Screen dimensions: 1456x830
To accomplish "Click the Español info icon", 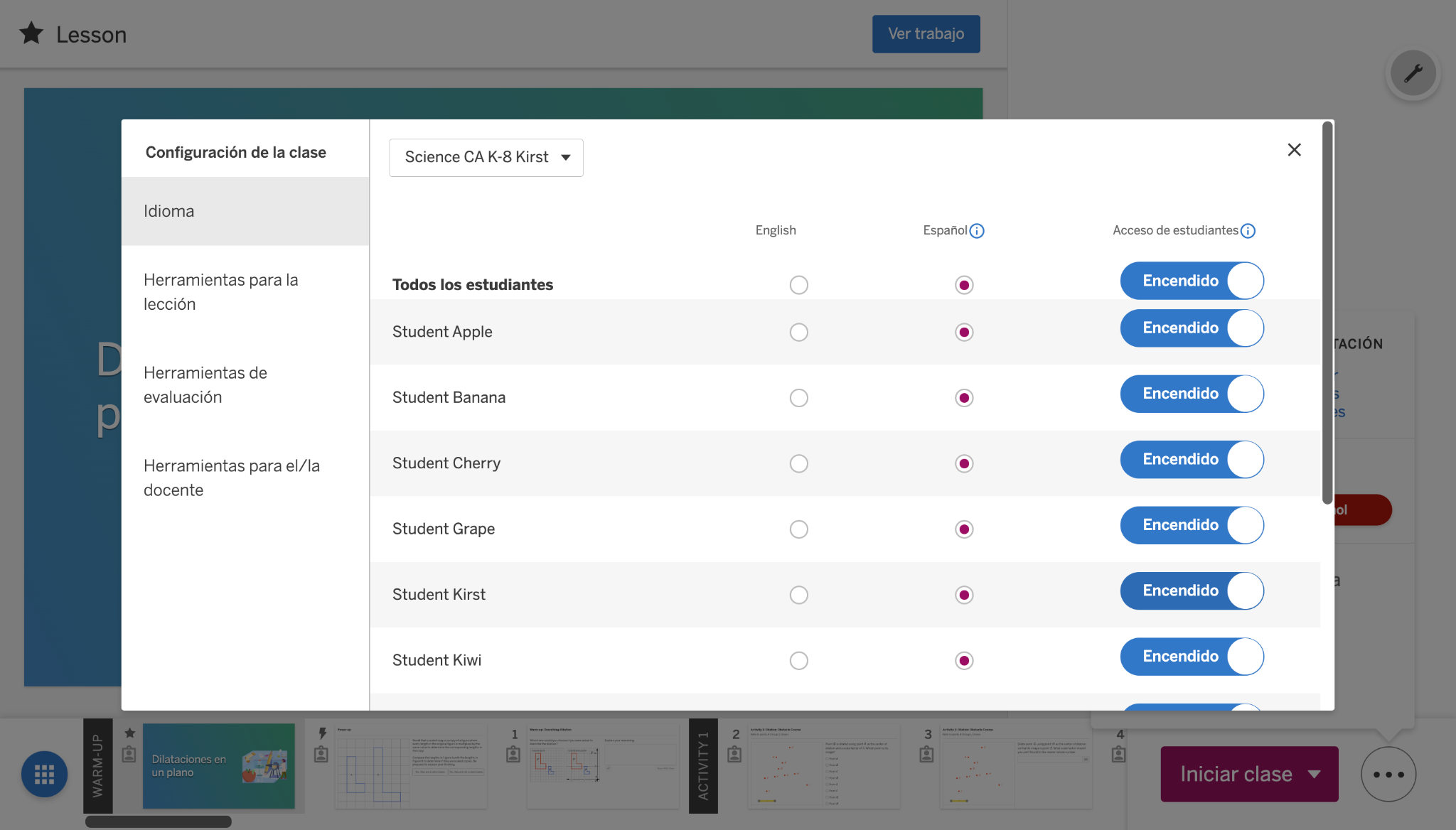I will [x=977, y=231].
